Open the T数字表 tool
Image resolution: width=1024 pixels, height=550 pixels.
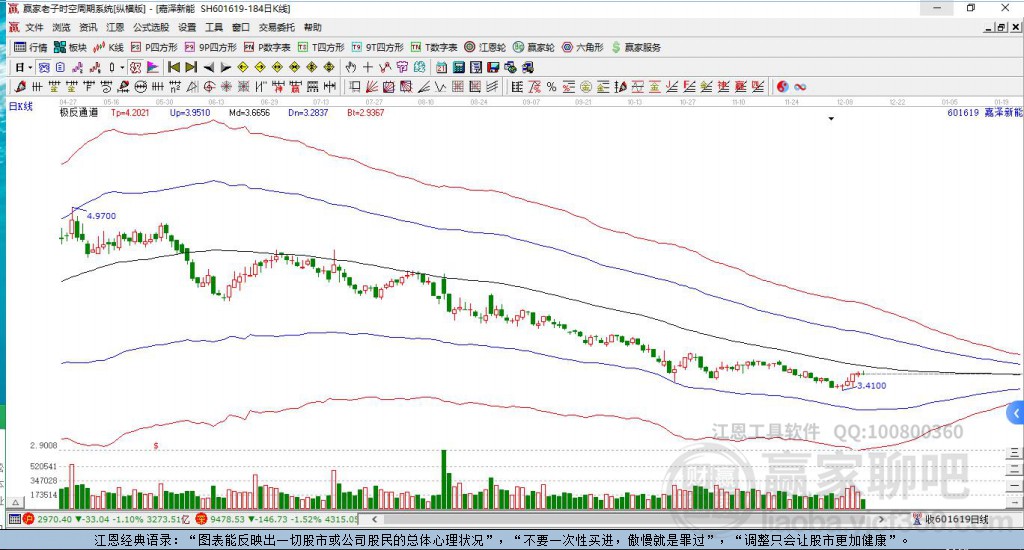[x=434, y=47]
